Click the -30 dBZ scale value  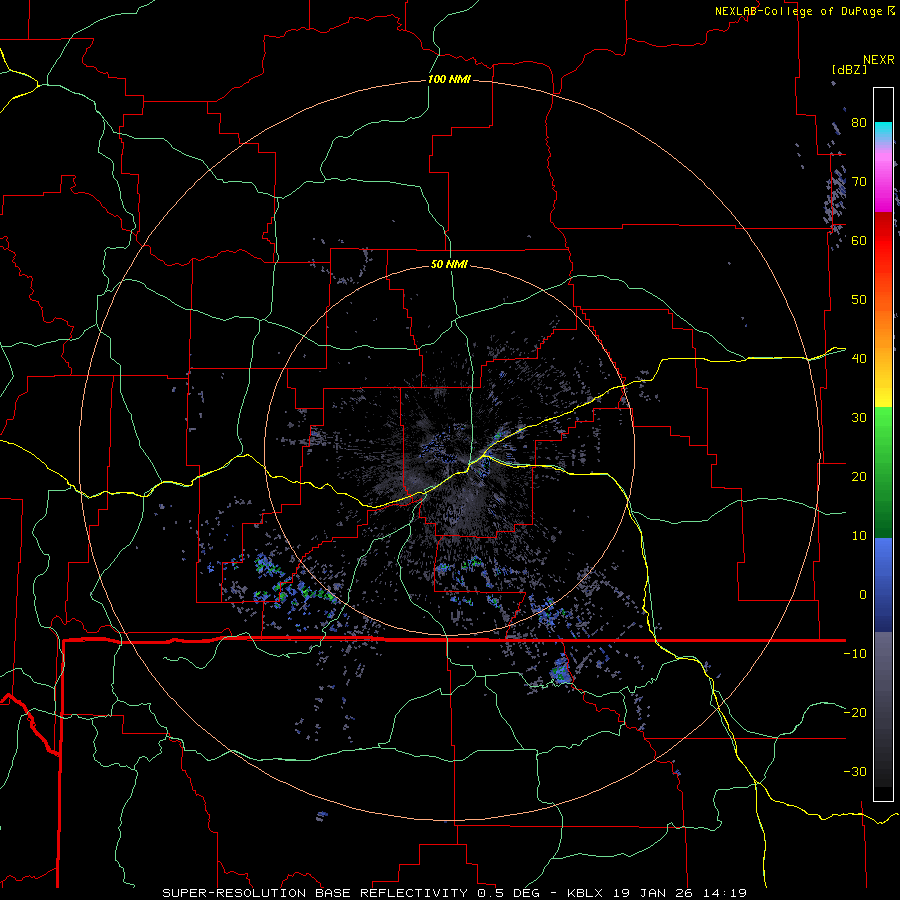pos(855,771)
